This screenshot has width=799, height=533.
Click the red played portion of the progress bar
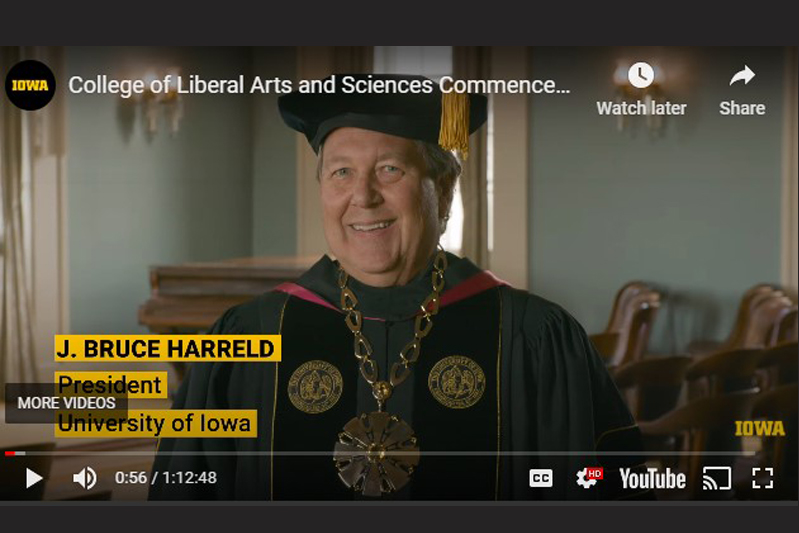pyautogui.click(x=10, y=453)
